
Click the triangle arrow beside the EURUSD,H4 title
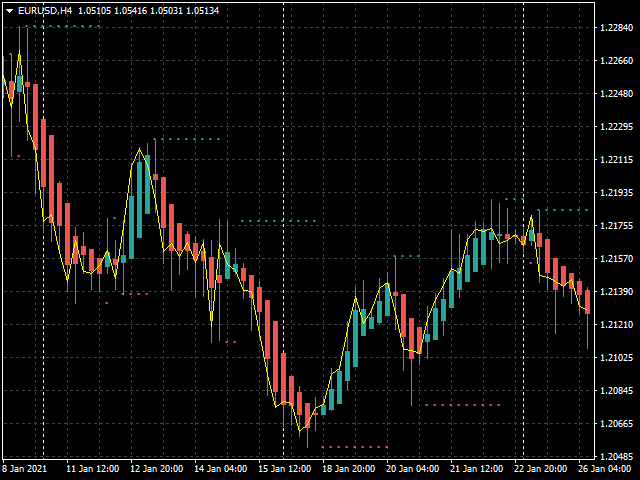[9, 11]
